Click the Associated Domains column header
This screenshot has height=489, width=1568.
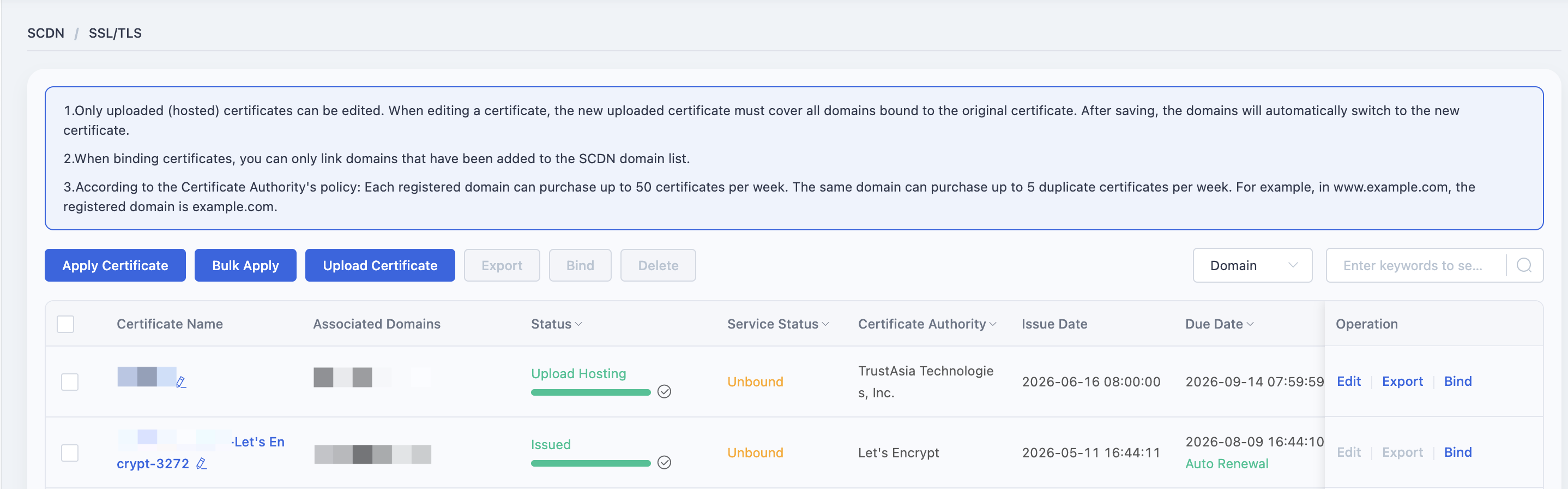[377, 324]
